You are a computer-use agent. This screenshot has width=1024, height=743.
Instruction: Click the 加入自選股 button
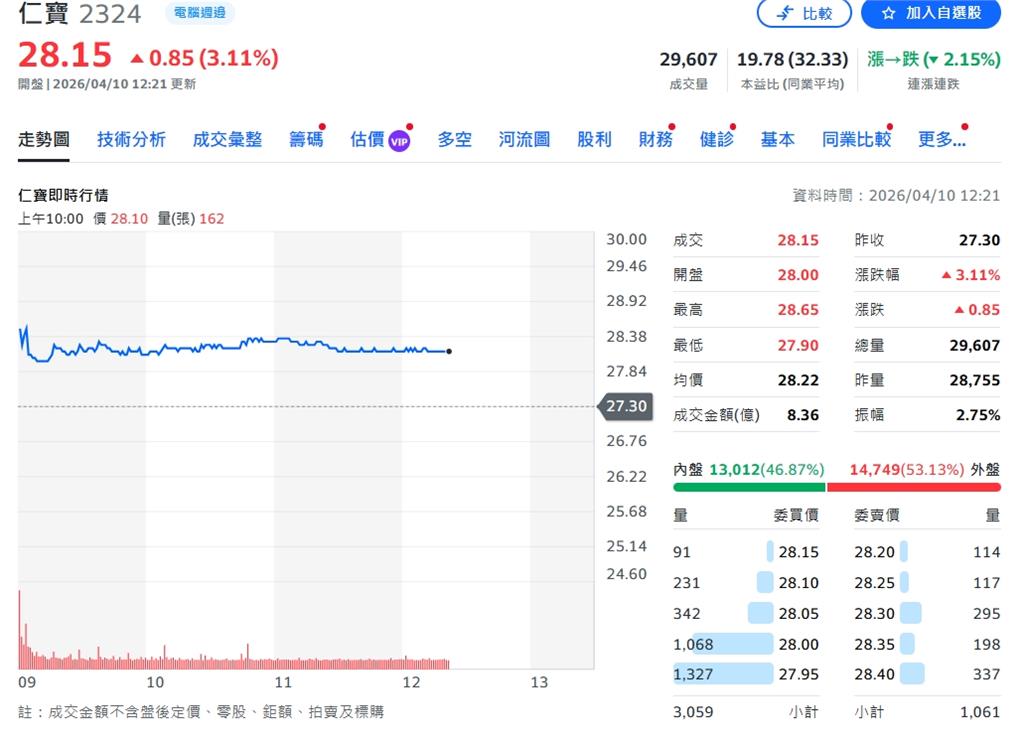coord(931,14)
